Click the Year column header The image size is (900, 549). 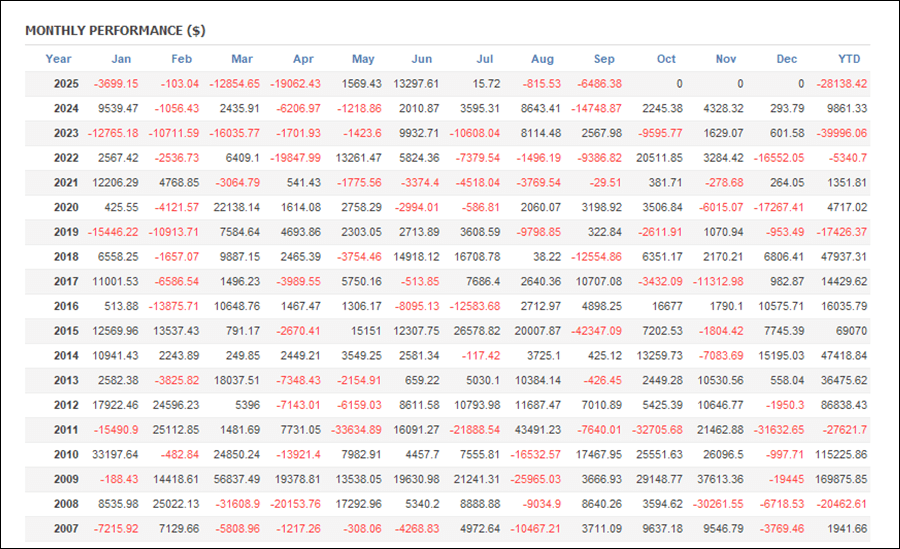tap(59, 59)
